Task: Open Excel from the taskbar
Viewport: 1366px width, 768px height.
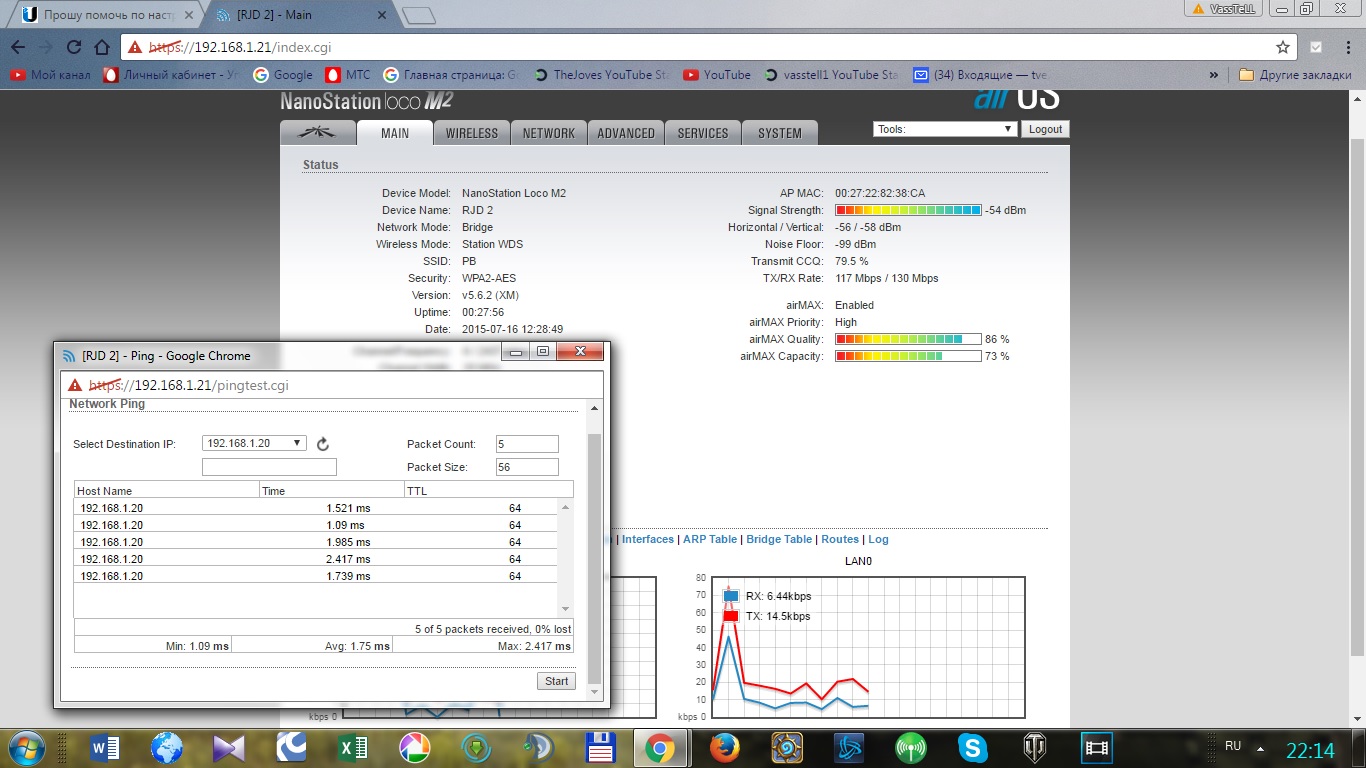Action: pyautogui.click(x=352, y=747)
